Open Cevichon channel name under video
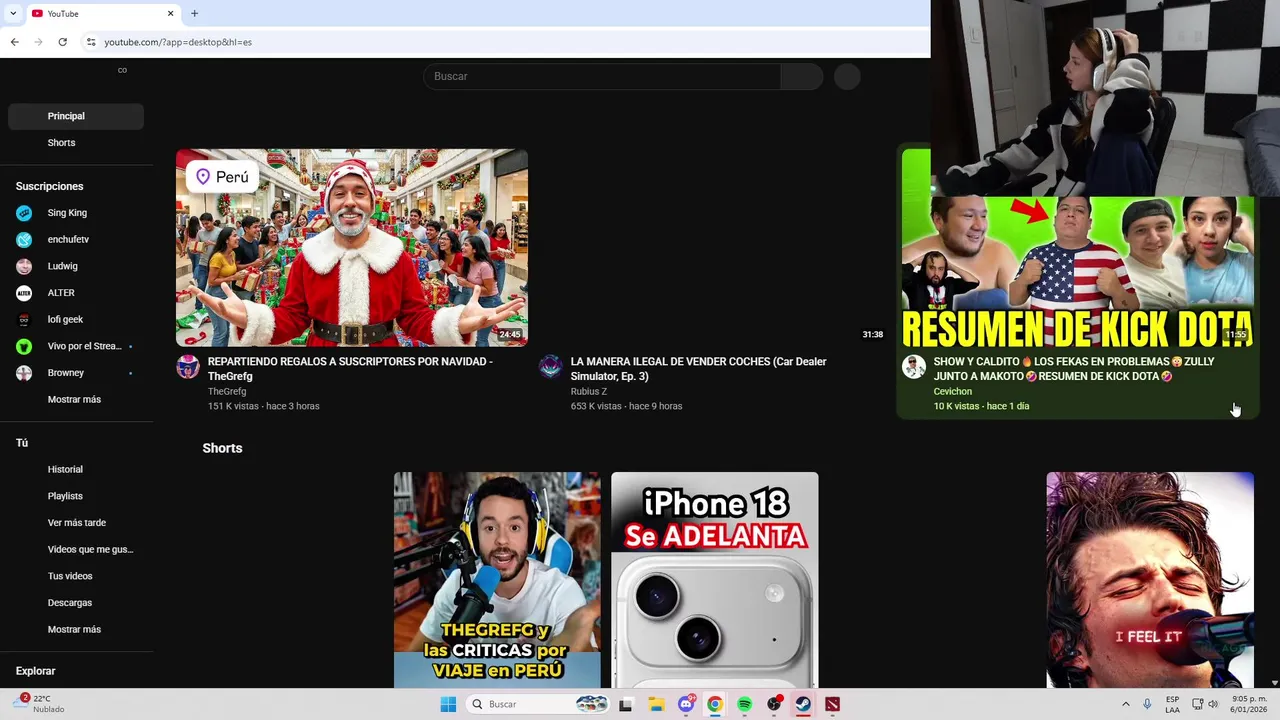1280x720 pixels. (953, 391)
